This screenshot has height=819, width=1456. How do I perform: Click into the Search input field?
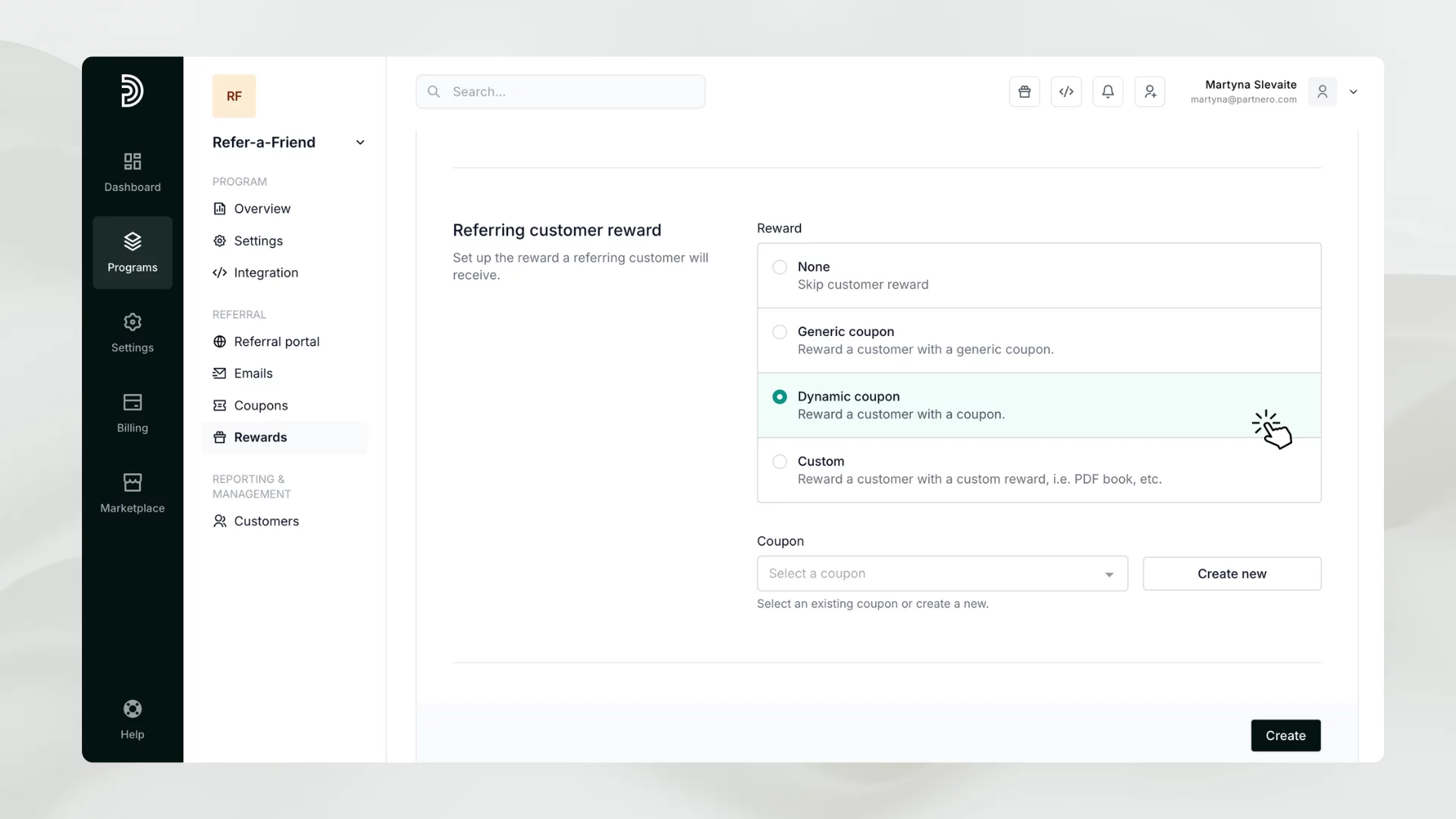tap(561, 92)
